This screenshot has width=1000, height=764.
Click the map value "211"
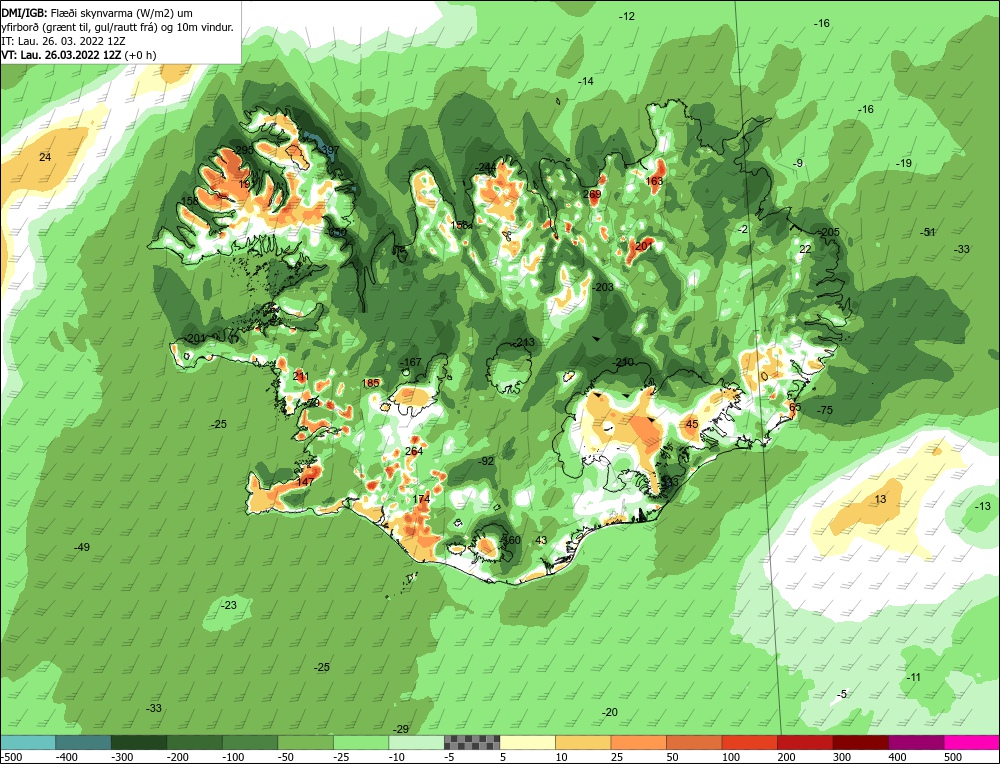coord(300,376)
